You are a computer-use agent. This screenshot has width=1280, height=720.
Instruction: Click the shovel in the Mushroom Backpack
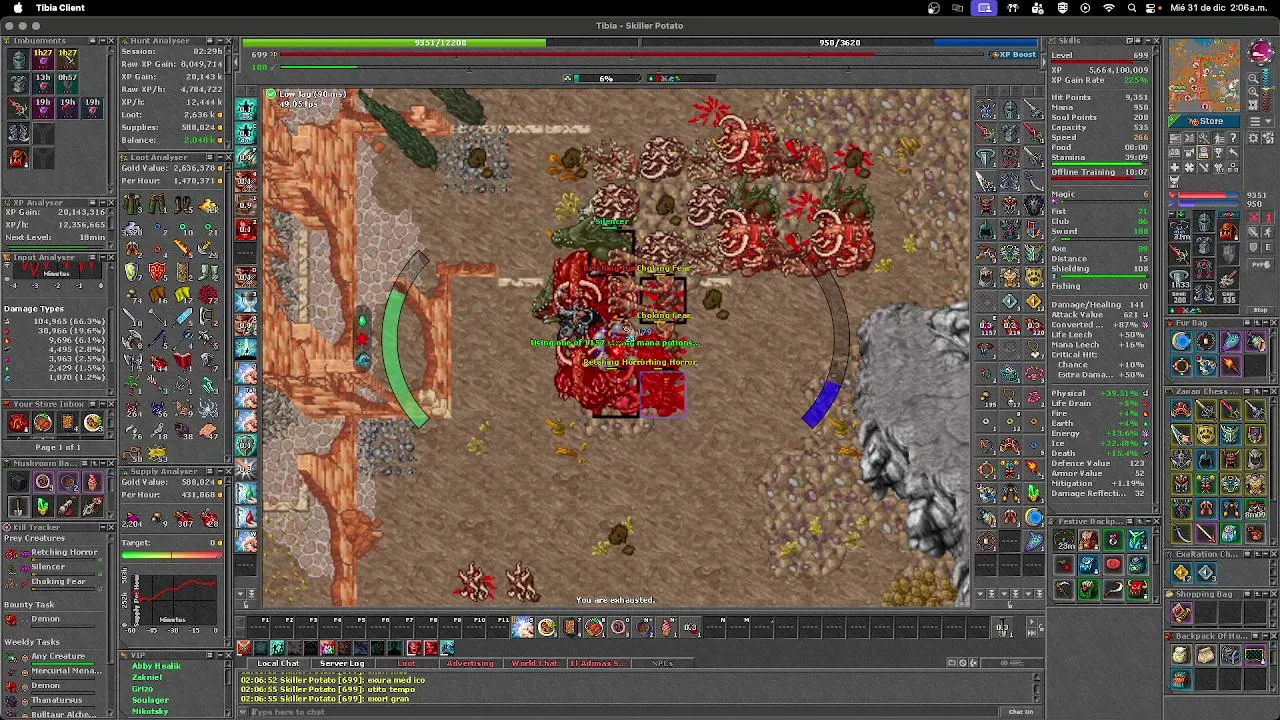tap(18, 507)
